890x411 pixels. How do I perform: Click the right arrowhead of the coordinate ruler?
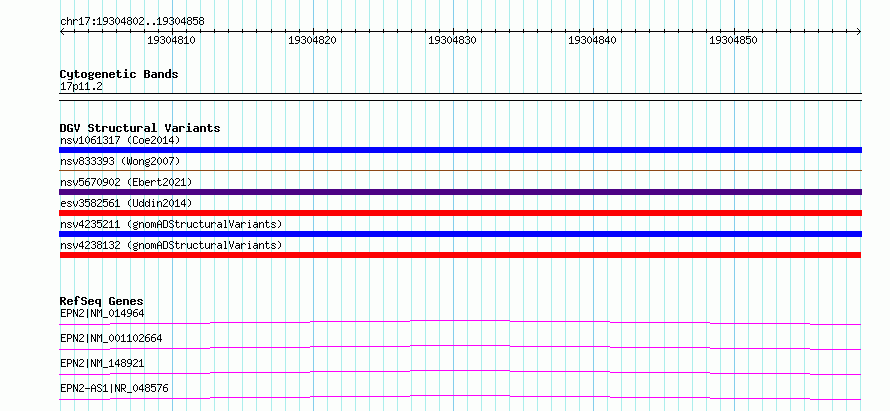click(x=859, y=32)
